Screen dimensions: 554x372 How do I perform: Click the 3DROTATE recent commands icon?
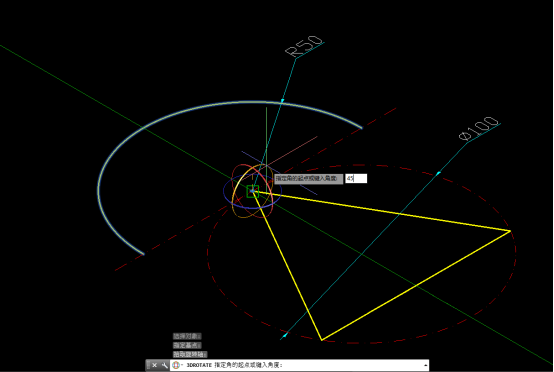[176, 365]
